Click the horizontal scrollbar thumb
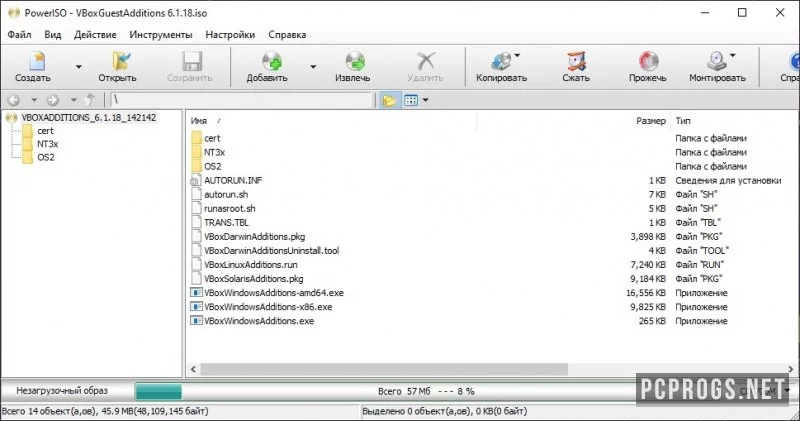800x421 pixels. (x=384, y=369)
